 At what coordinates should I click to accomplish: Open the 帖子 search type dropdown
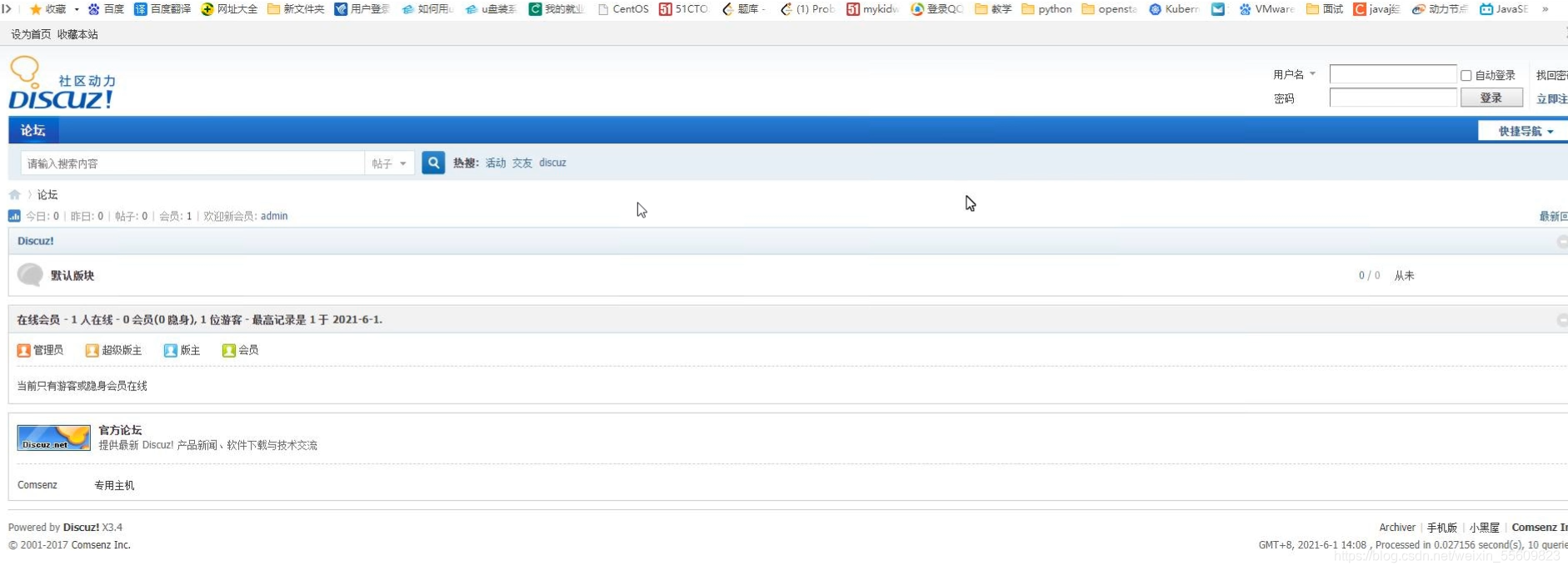pos(390,163)
